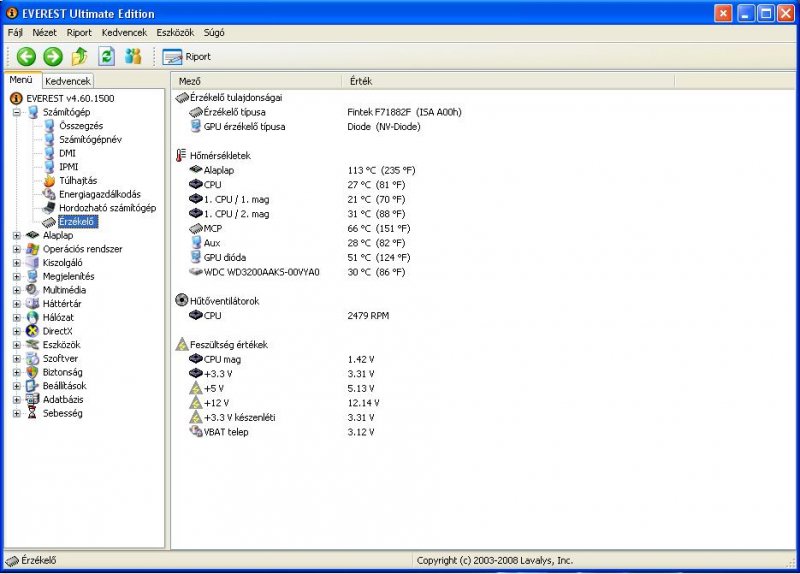Click the Hálózat network icon
The height and width of the screenshot is (574, 800).
pyautogui.click(x=33, y=317)
